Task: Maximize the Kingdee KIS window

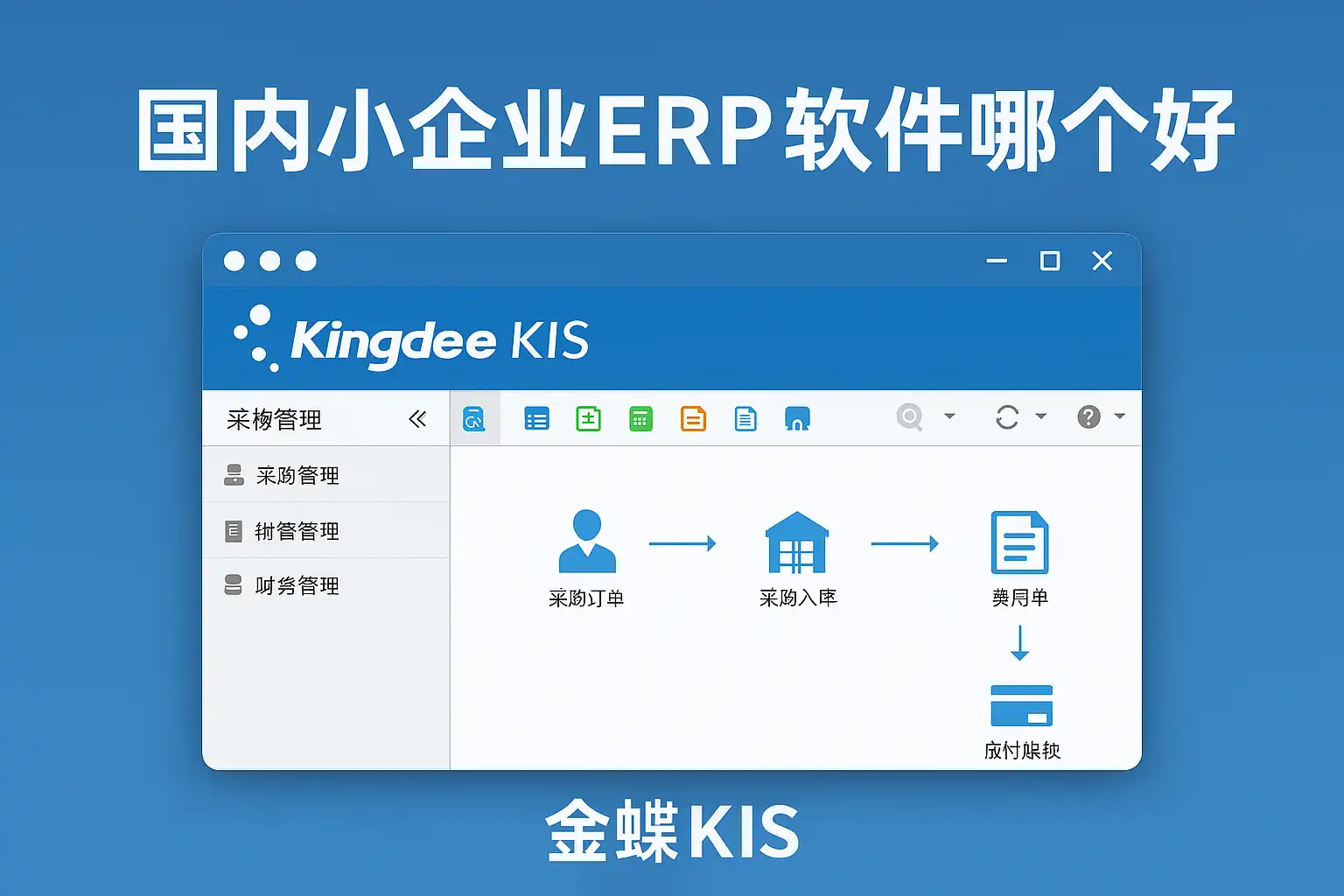Action: (x=1050, y=261)
